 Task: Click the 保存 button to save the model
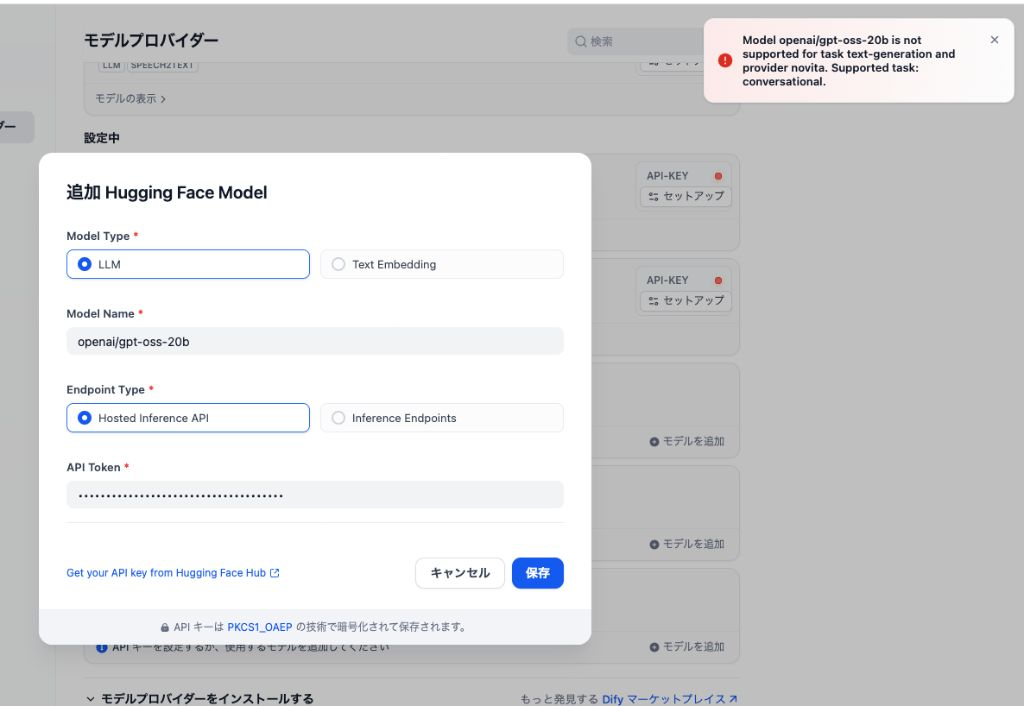(537, 573)
